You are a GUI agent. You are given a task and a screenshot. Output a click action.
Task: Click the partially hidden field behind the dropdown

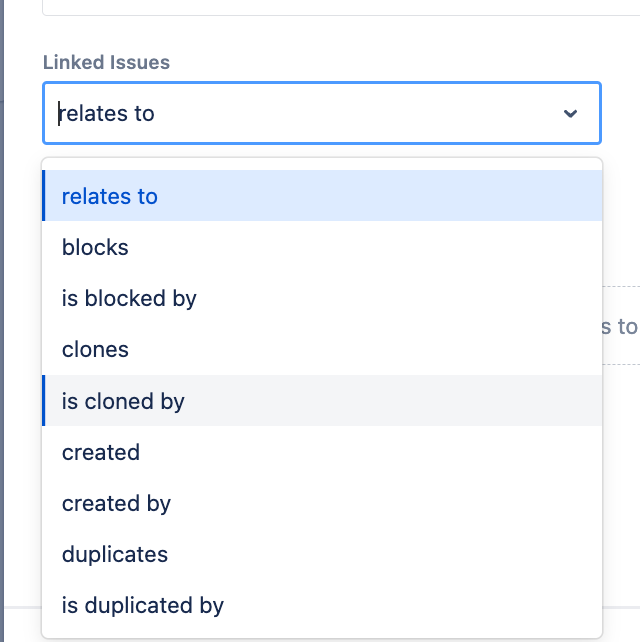pyautogui.click(x=620, y=326)
